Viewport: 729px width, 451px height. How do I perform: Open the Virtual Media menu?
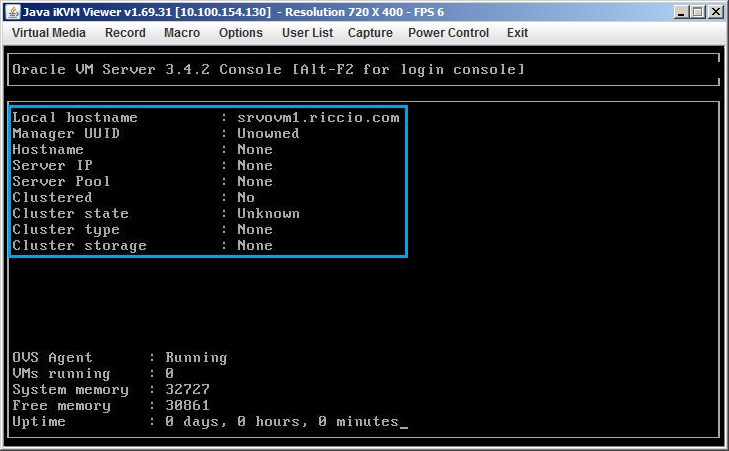49,33
